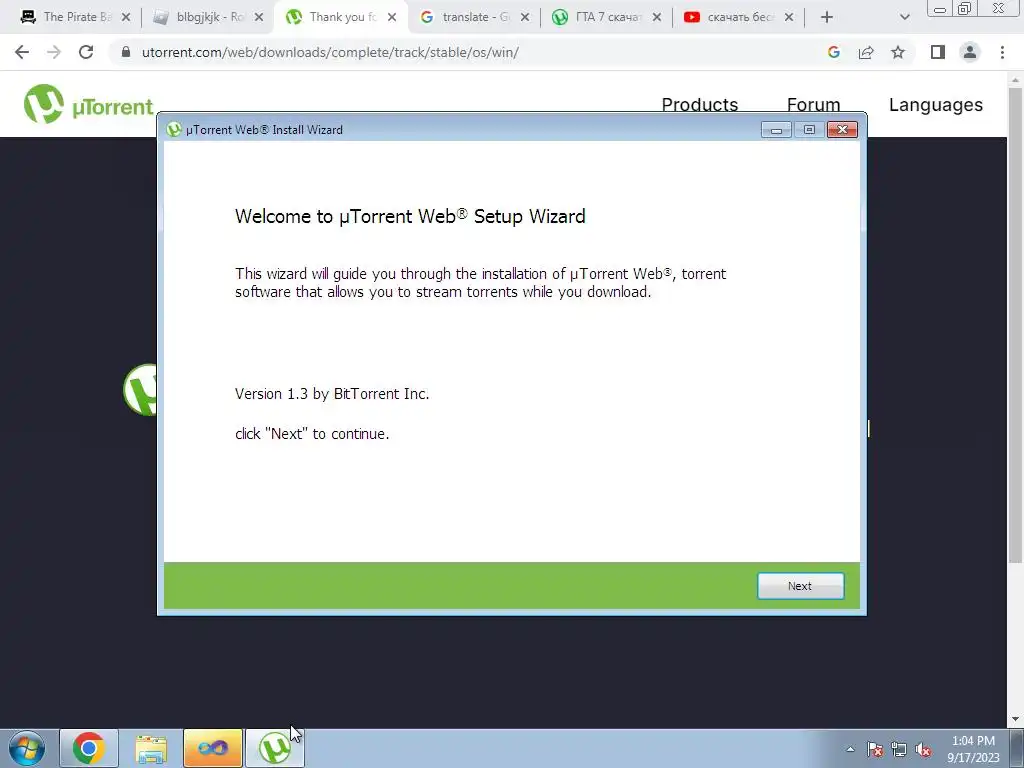
Task: Reload the current page
Action: click(86, 52)
